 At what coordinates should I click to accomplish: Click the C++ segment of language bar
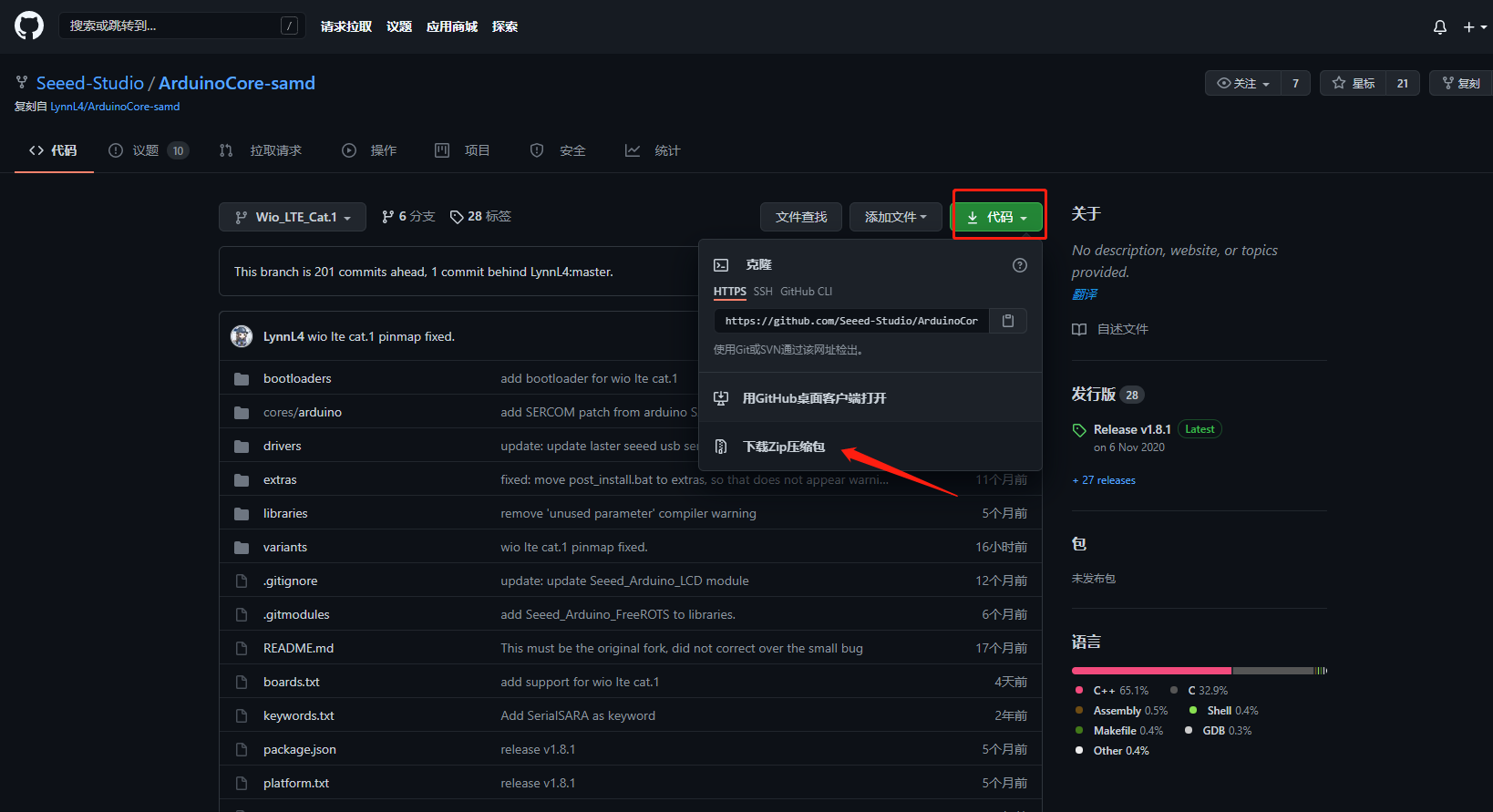coord(1151,671)
